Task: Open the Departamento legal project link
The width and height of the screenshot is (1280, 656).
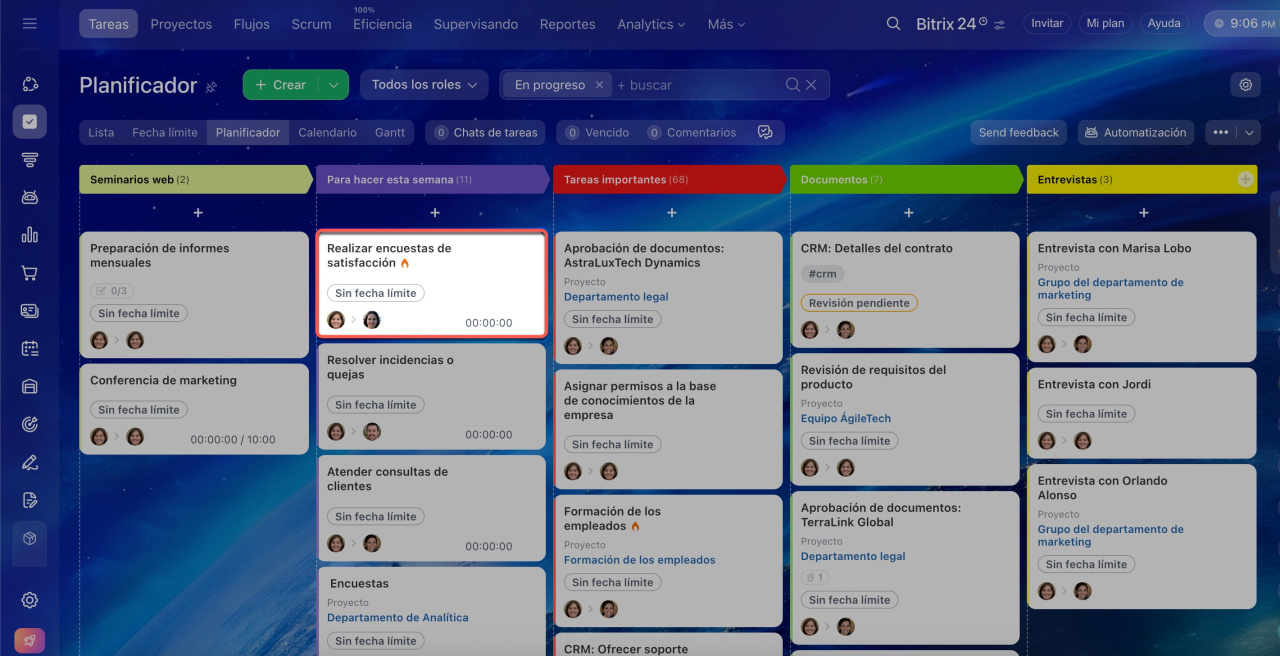Action: coord(616,297)
